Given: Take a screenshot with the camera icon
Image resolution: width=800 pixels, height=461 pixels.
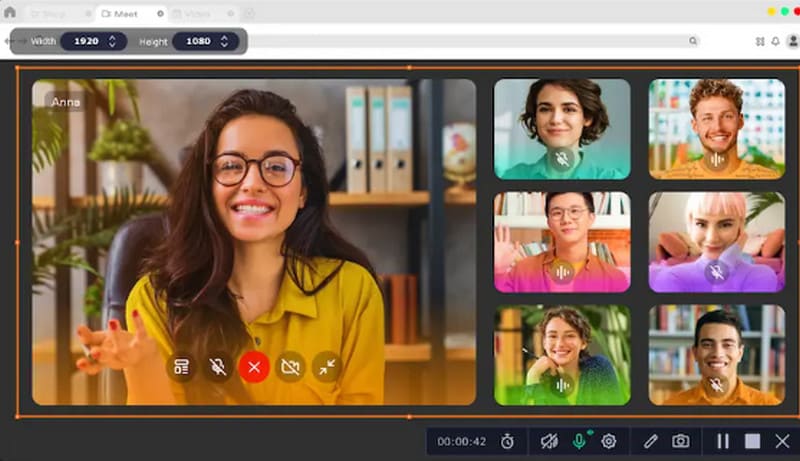Looking at the screenshot, I should tap(681, 441).
